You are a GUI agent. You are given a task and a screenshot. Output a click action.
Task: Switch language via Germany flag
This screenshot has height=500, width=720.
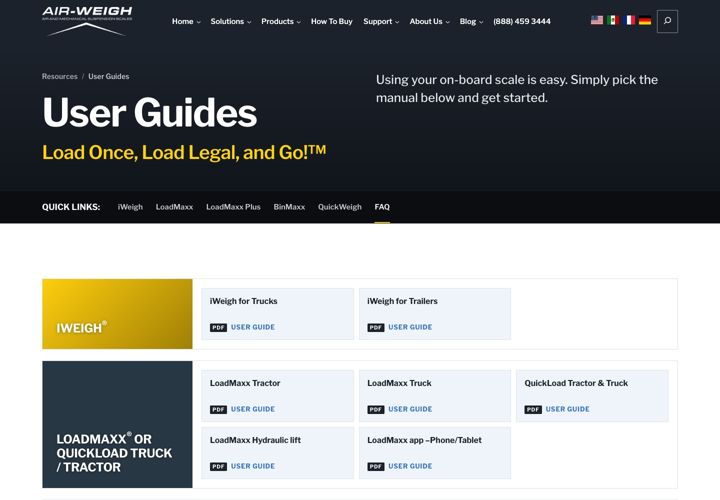(645, 20)
